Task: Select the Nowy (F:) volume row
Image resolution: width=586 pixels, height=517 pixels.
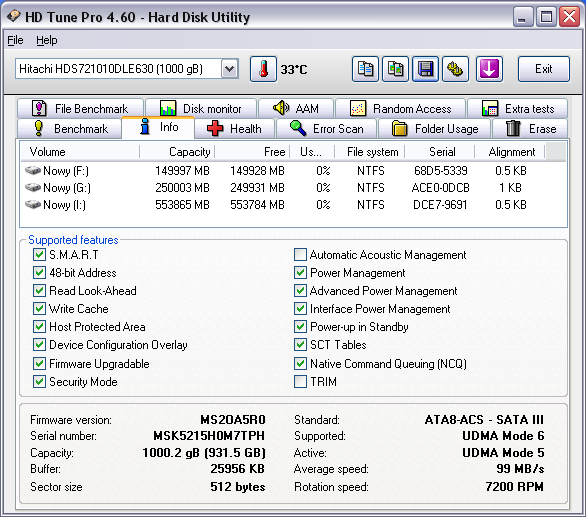Action: (293, 171)
